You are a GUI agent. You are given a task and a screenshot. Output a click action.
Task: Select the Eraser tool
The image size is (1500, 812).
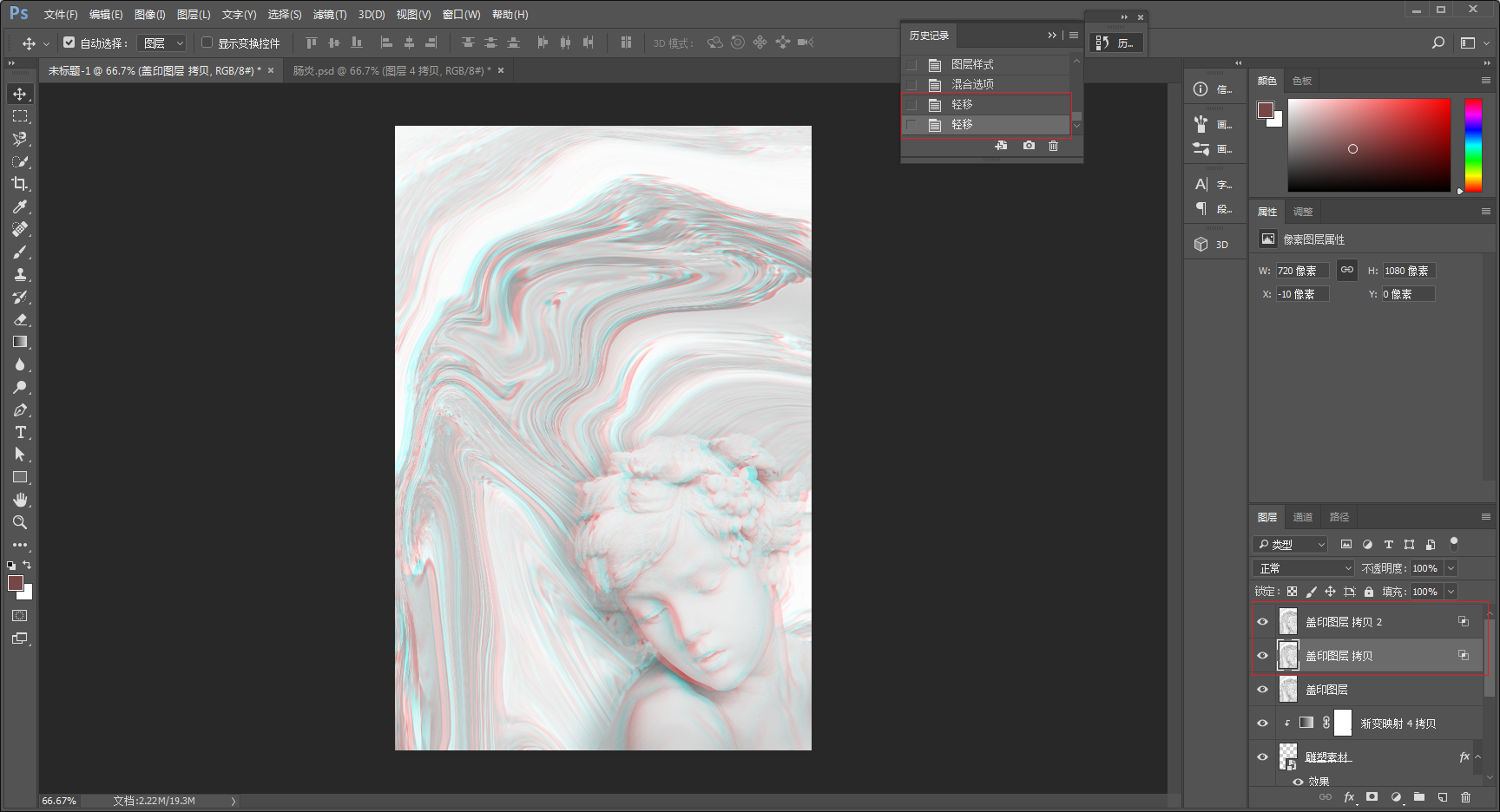pyautogui.click(x=20, y=319)
